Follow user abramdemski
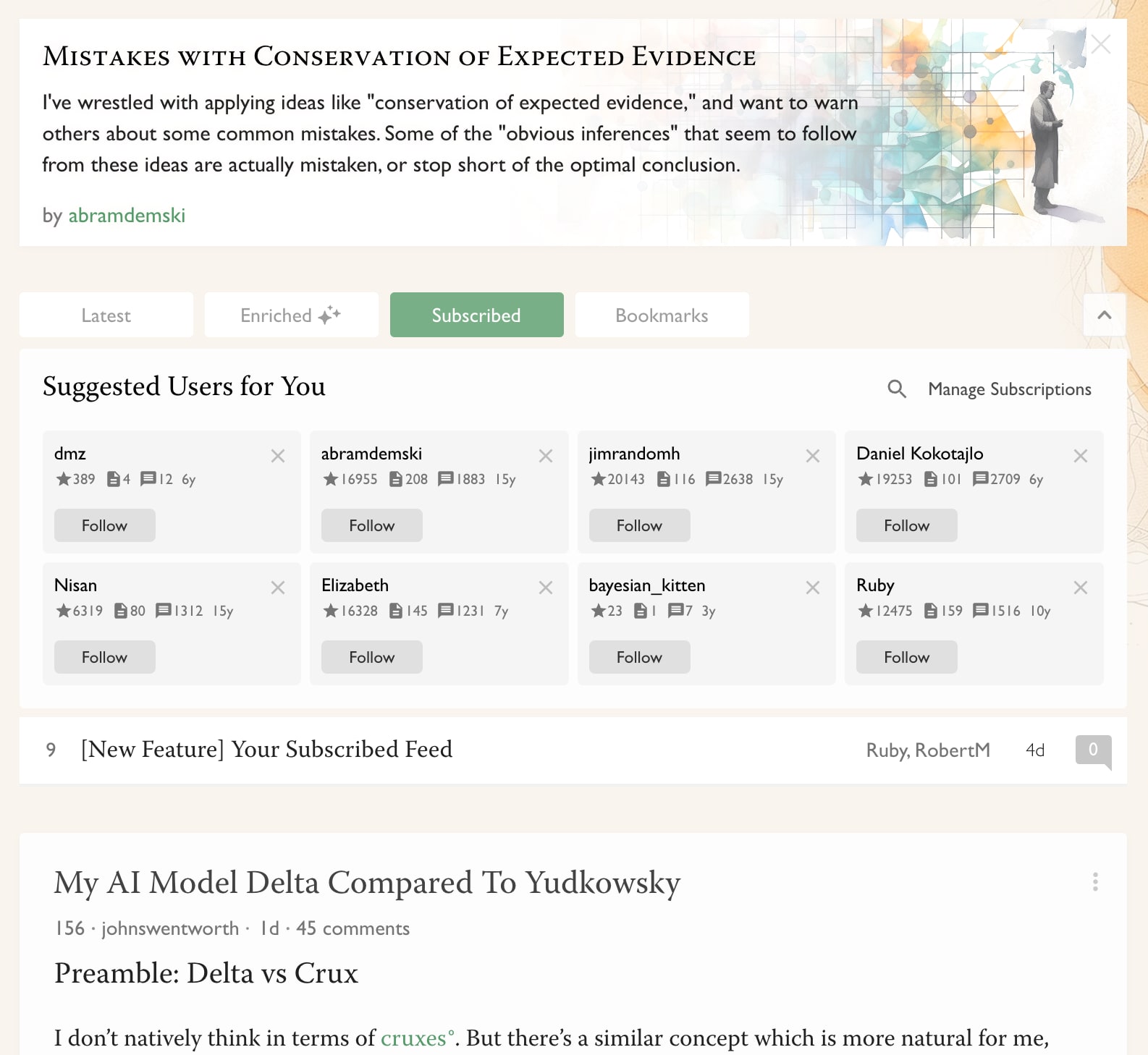Image resolution: width=1148 pixels, height=1055 pixels. (372, 525)
